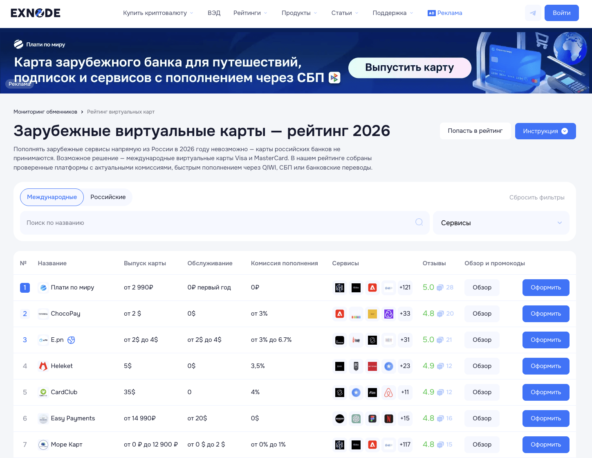Image resolution: width=592 pixels, height=458 pixels.
Task: Show +33 more services for ChocoPay
Action: (x=405, y=314)
